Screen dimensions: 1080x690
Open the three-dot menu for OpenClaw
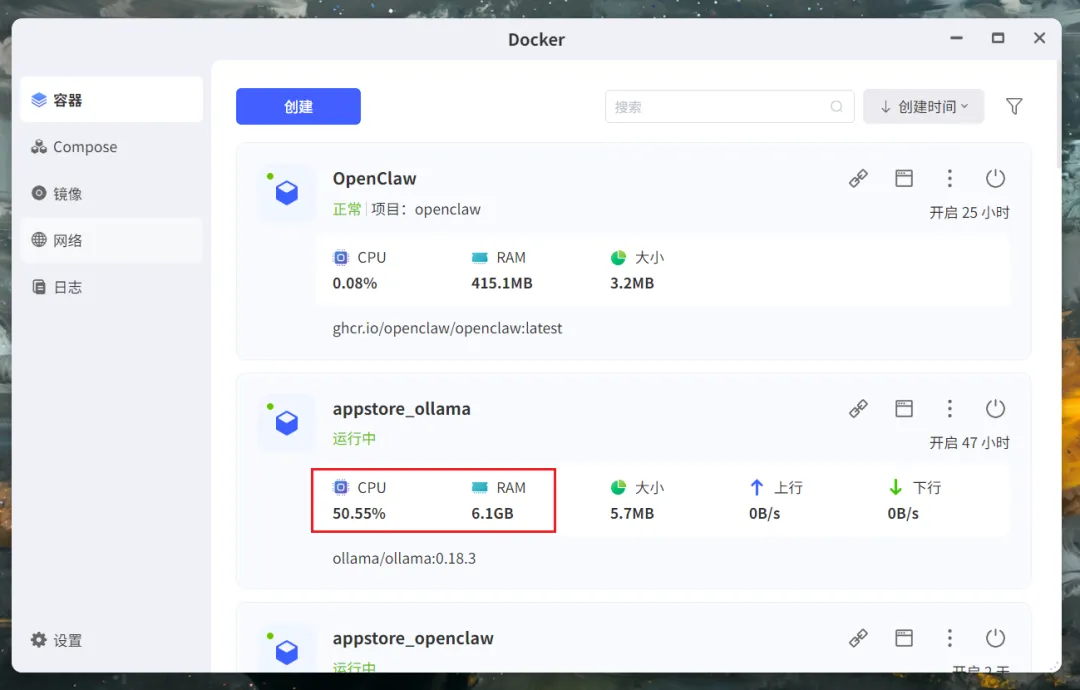(x=949, y=178)
